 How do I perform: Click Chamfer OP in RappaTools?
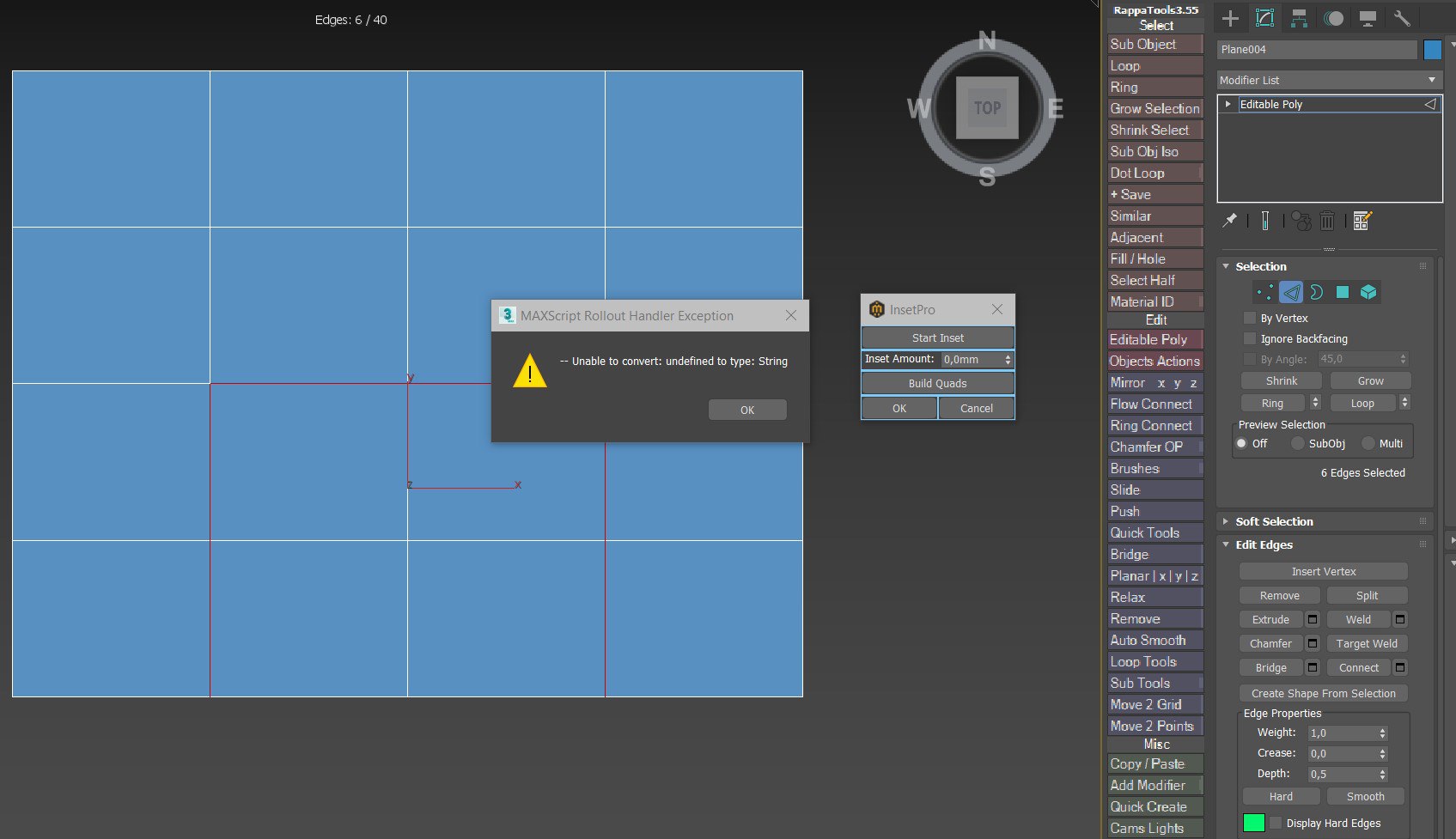(x=1154, y=447)
